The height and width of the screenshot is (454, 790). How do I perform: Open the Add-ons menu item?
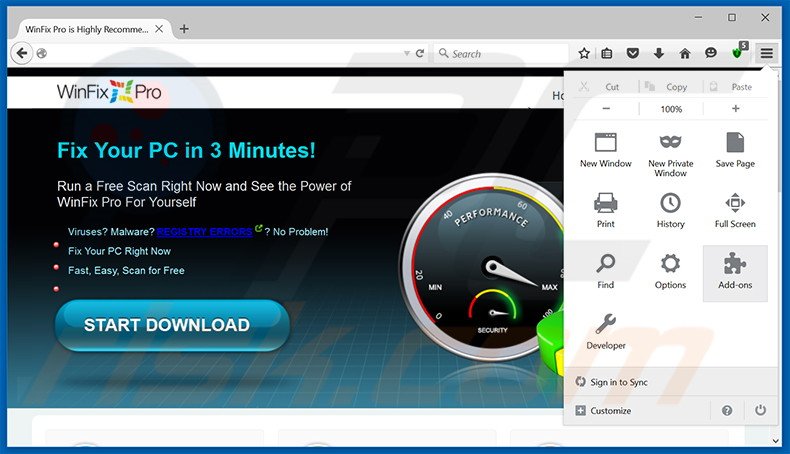pos(735,273)
